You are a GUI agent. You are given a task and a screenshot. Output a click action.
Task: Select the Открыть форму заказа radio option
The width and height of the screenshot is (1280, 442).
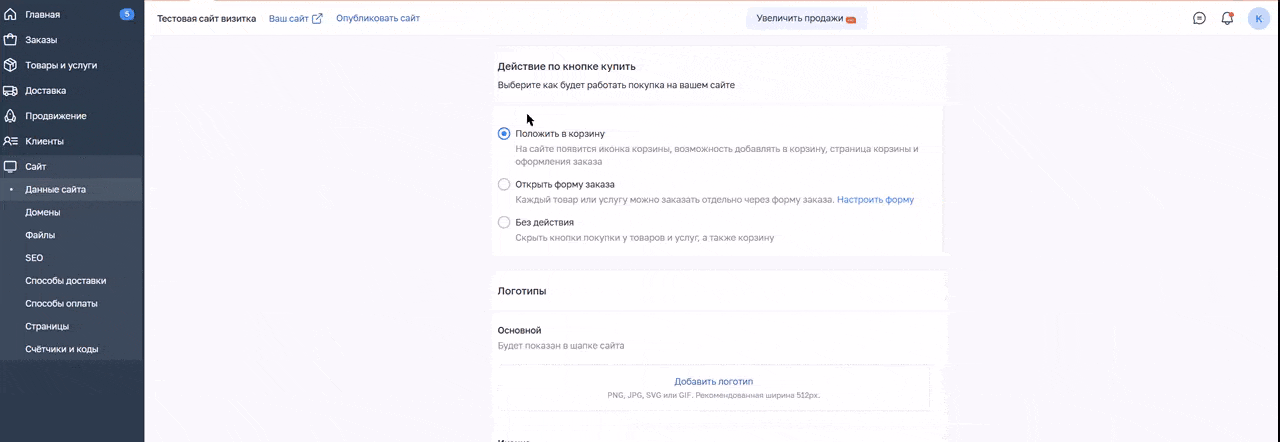tap(504, 184)
